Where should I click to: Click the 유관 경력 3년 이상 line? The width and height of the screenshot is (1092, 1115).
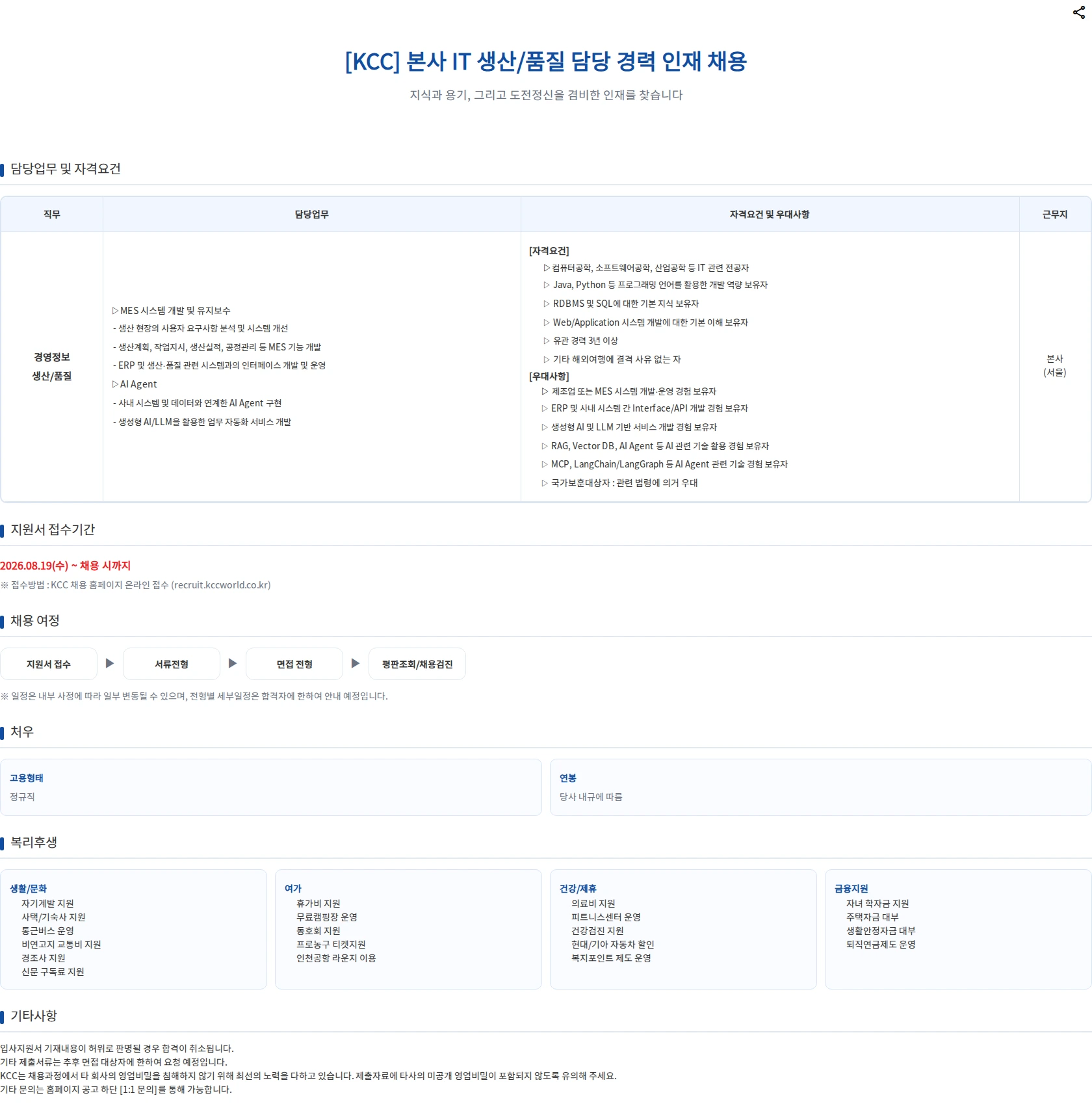pos(580,341)
